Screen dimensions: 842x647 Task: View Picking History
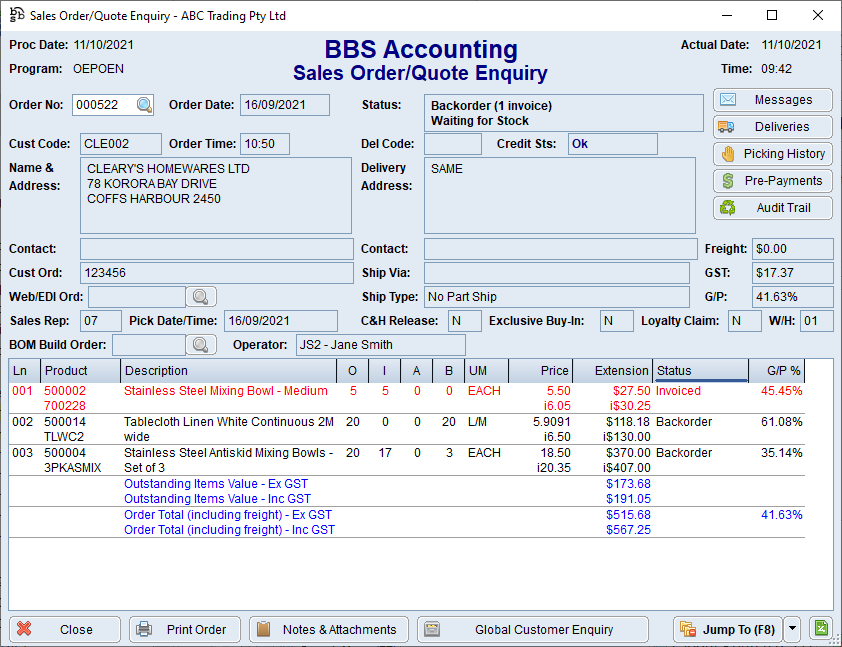(773, 154)
